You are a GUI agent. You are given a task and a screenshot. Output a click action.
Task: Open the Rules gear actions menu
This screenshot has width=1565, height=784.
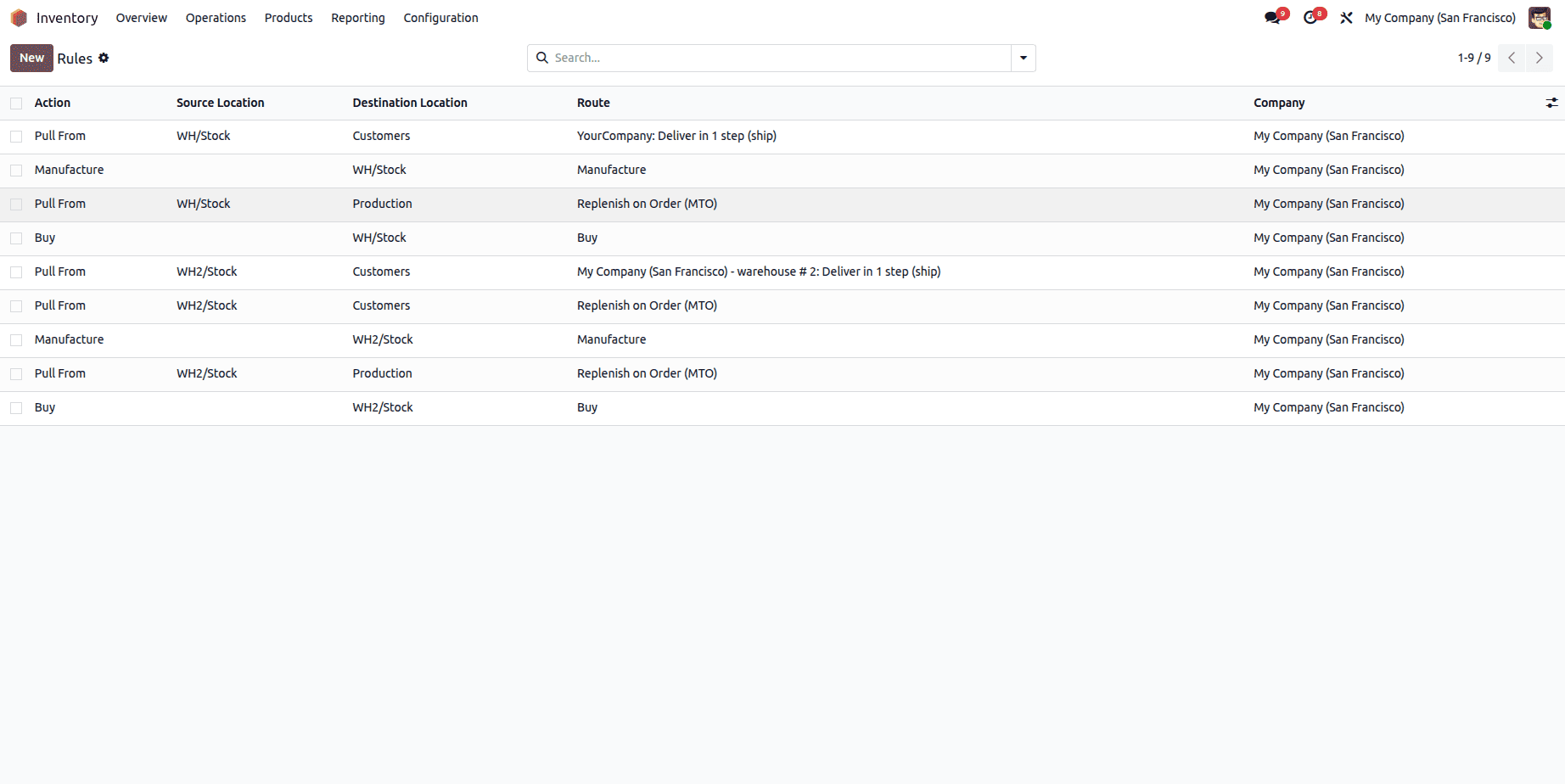tap(104, 58)
